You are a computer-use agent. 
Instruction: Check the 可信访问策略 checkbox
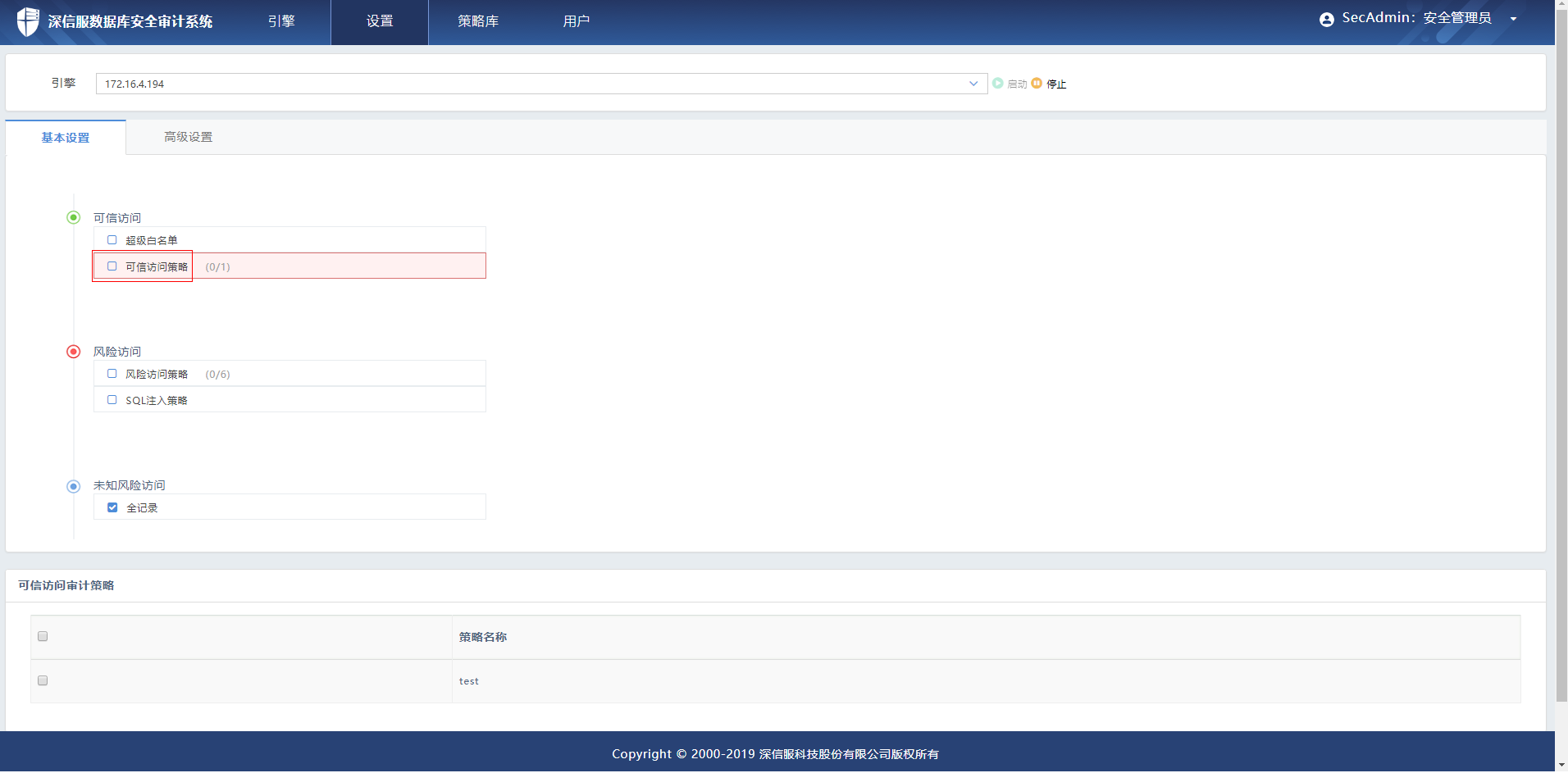(x=112, y=266)
